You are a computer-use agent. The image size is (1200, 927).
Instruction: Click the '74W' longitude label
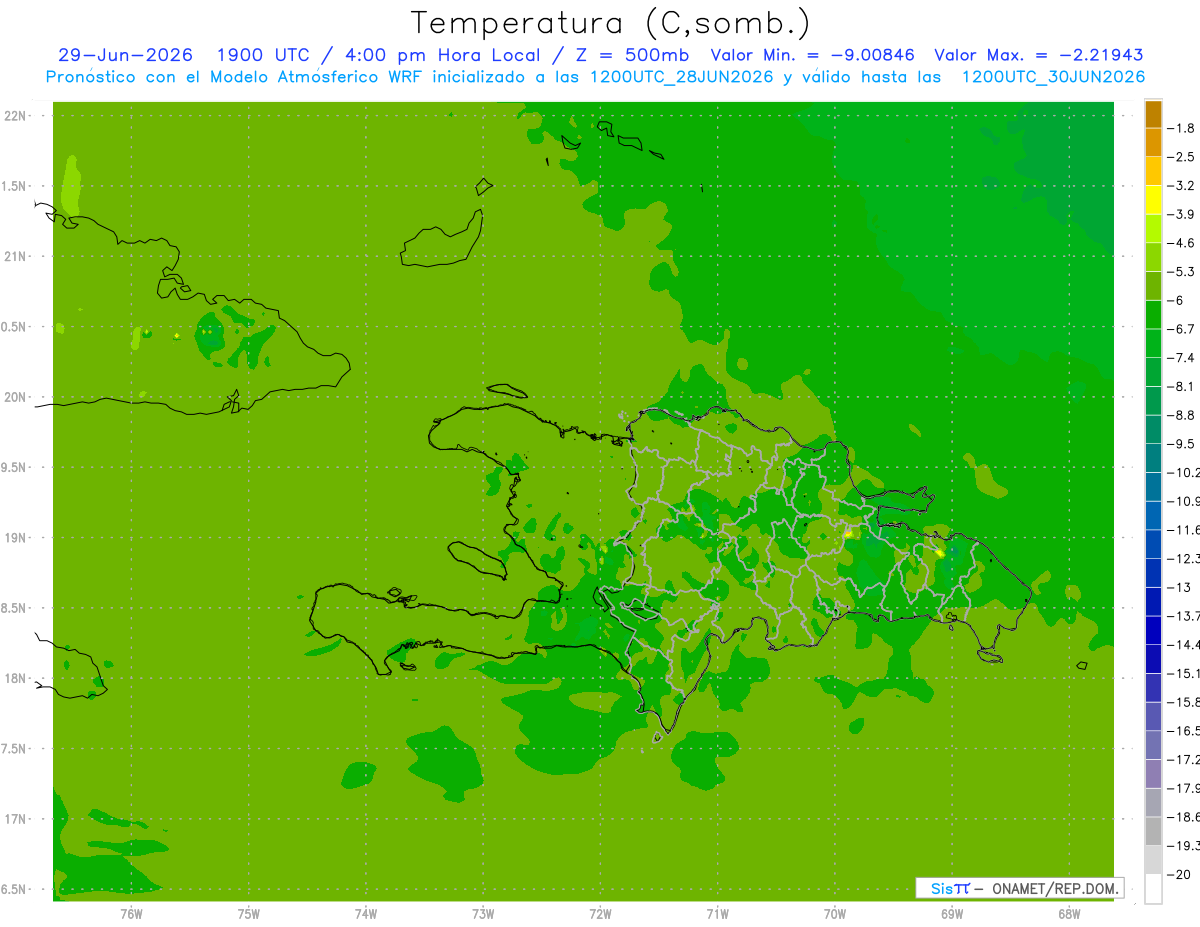[x=366, y=914]
